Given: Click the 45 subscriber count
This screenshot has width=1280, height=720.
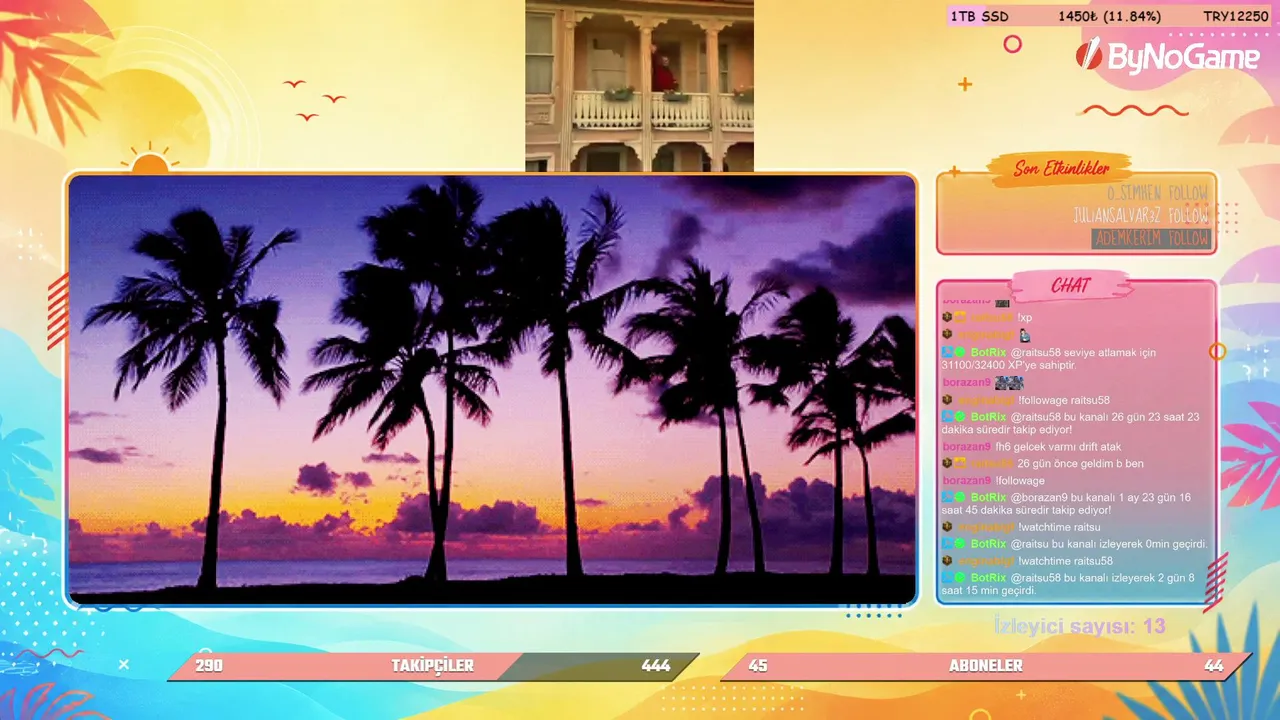Looking at the screenshot, I should click(758, 666).
